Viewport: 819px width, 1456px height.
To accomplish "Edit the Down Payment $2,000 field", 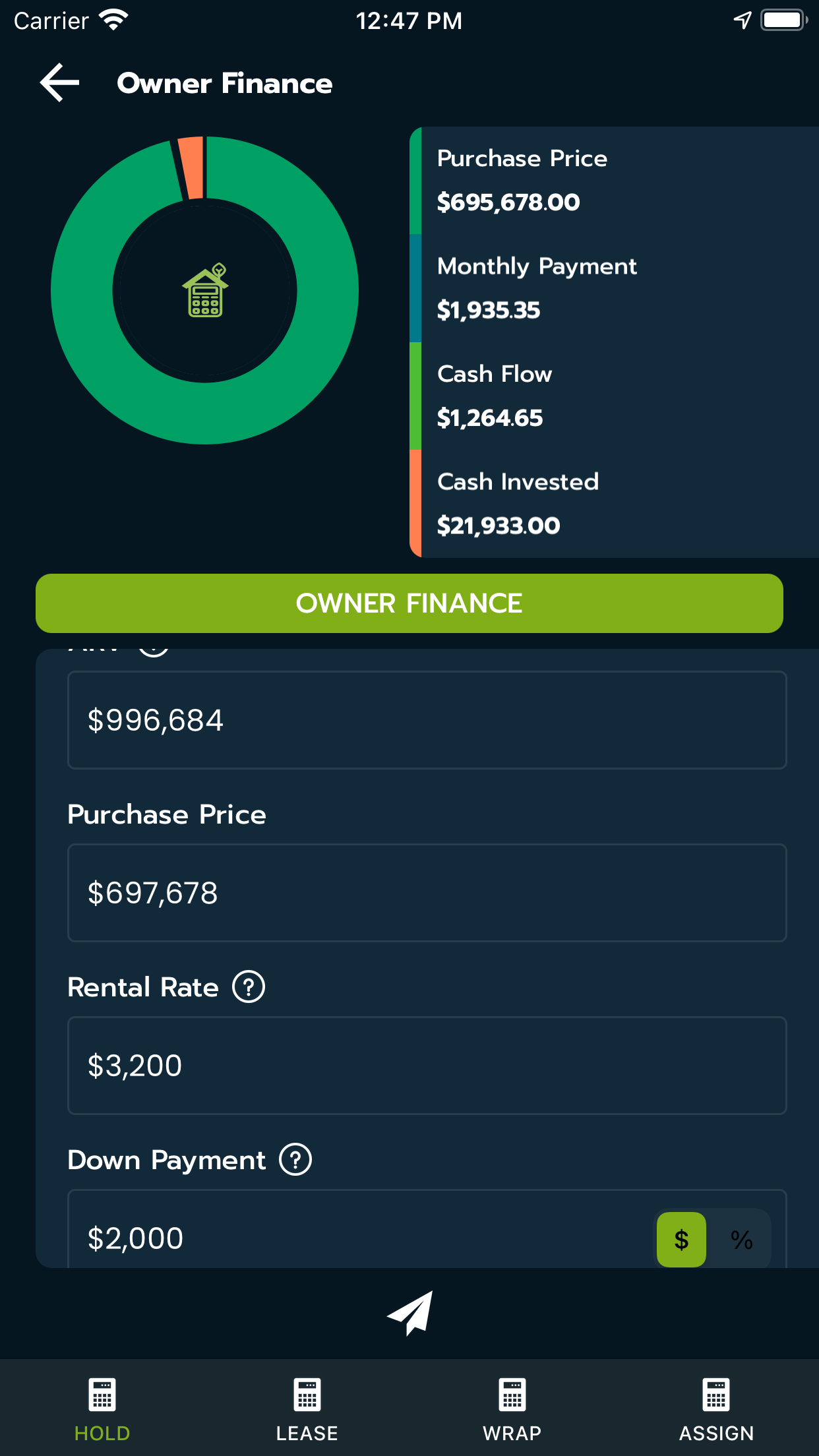I will click(356, 1237).
